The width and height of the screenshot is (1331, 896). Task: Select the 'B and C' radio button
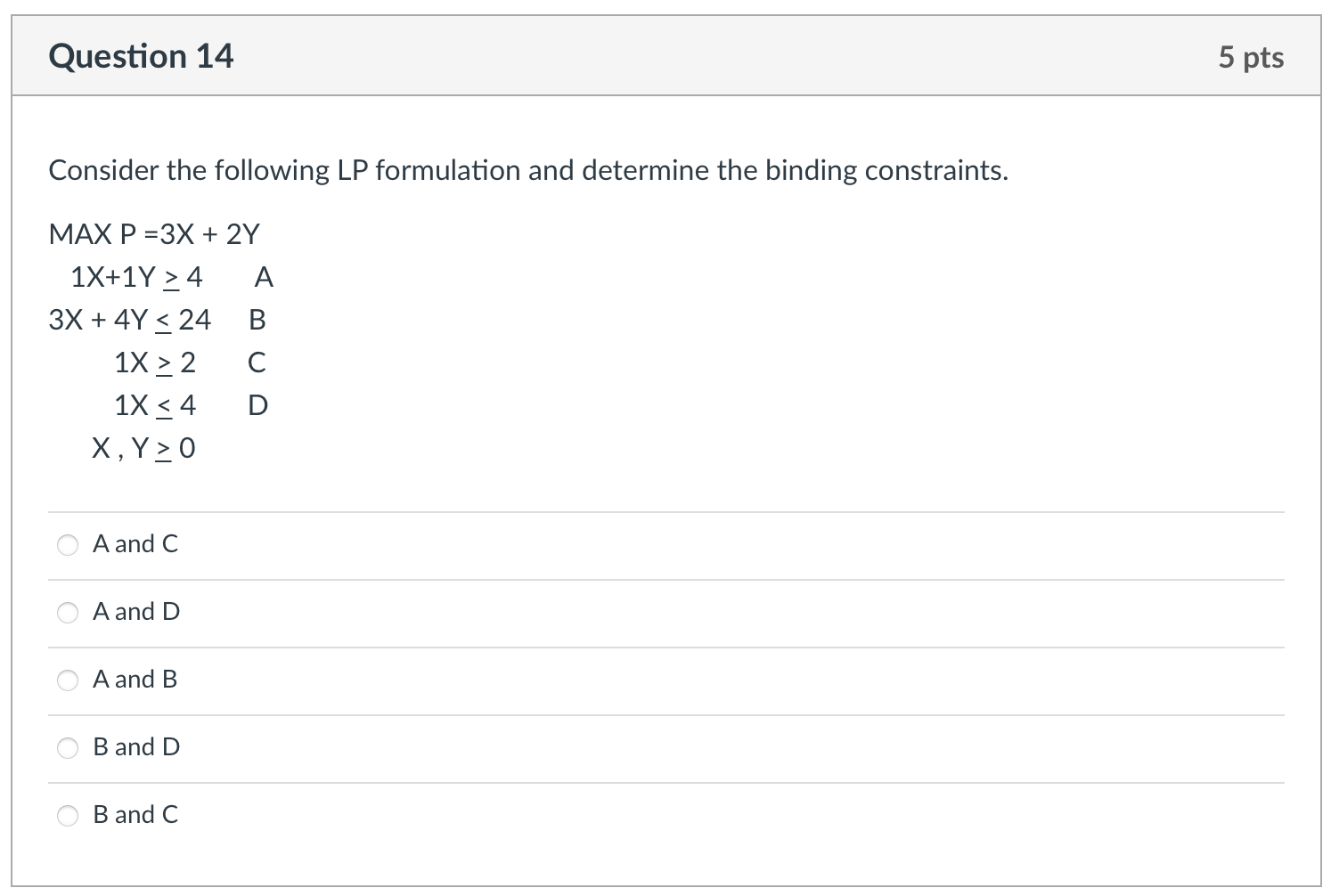tap(68, 814)
